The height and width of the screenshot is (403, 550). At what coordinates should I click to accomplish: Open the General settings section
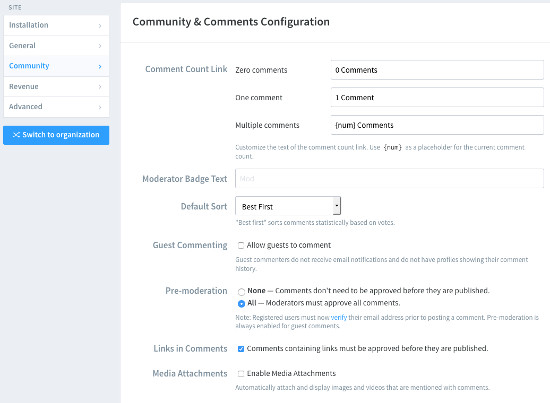[56, 46]
